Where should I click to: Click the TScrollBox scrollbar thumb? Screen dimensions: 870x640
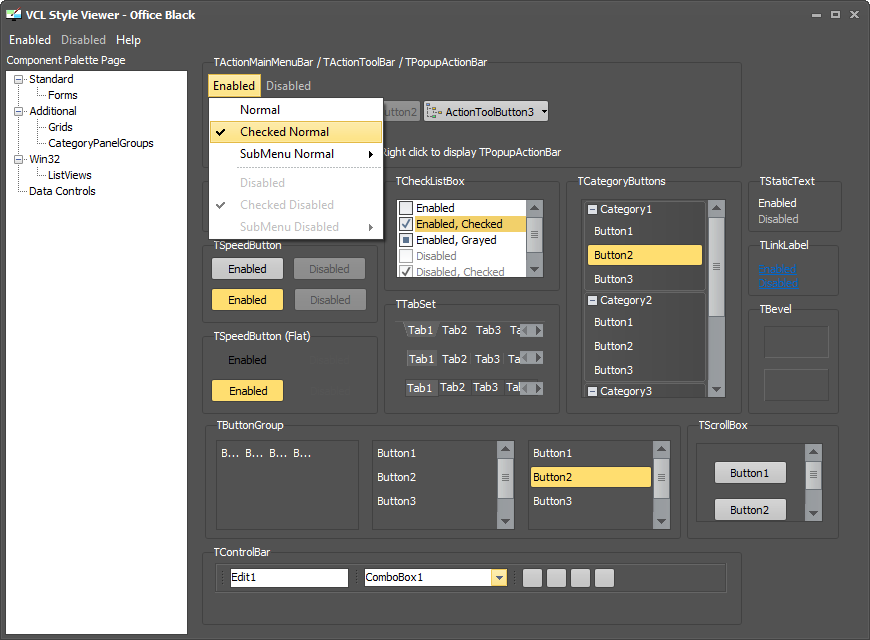pos(813,475)
